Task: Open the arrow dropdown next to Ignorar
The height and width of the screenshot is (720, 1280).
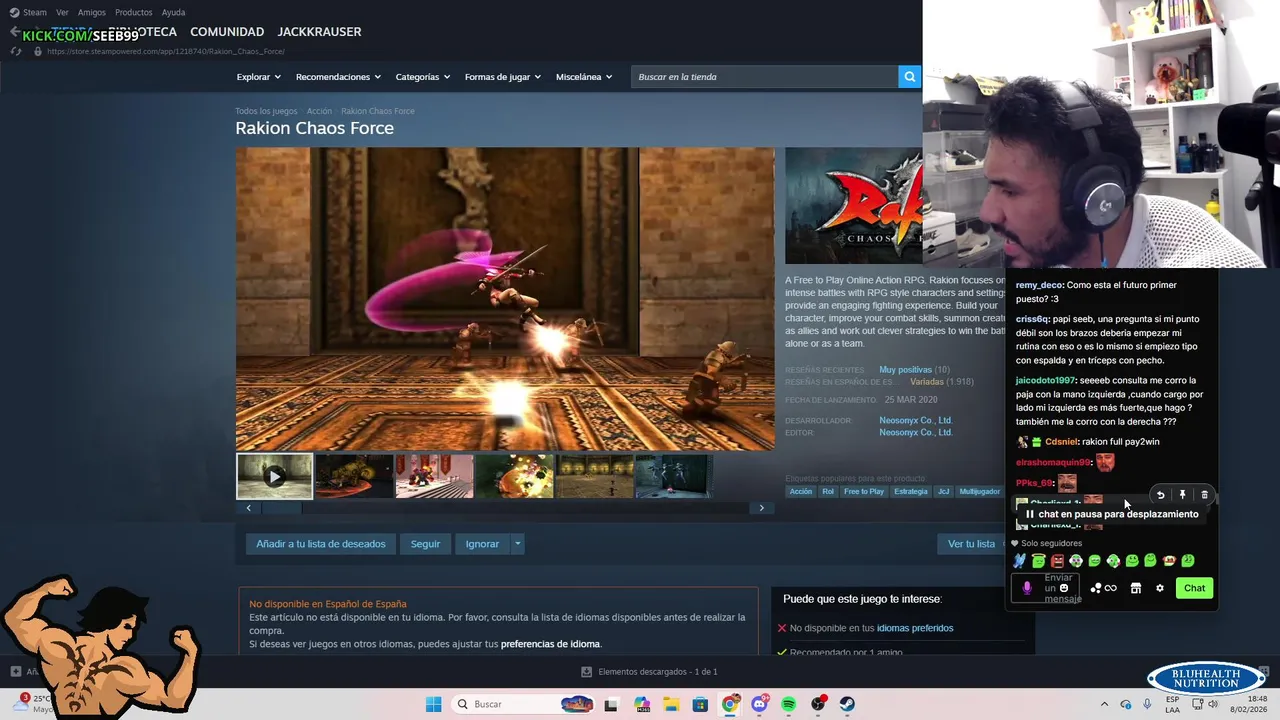Action: pos(517,544)
